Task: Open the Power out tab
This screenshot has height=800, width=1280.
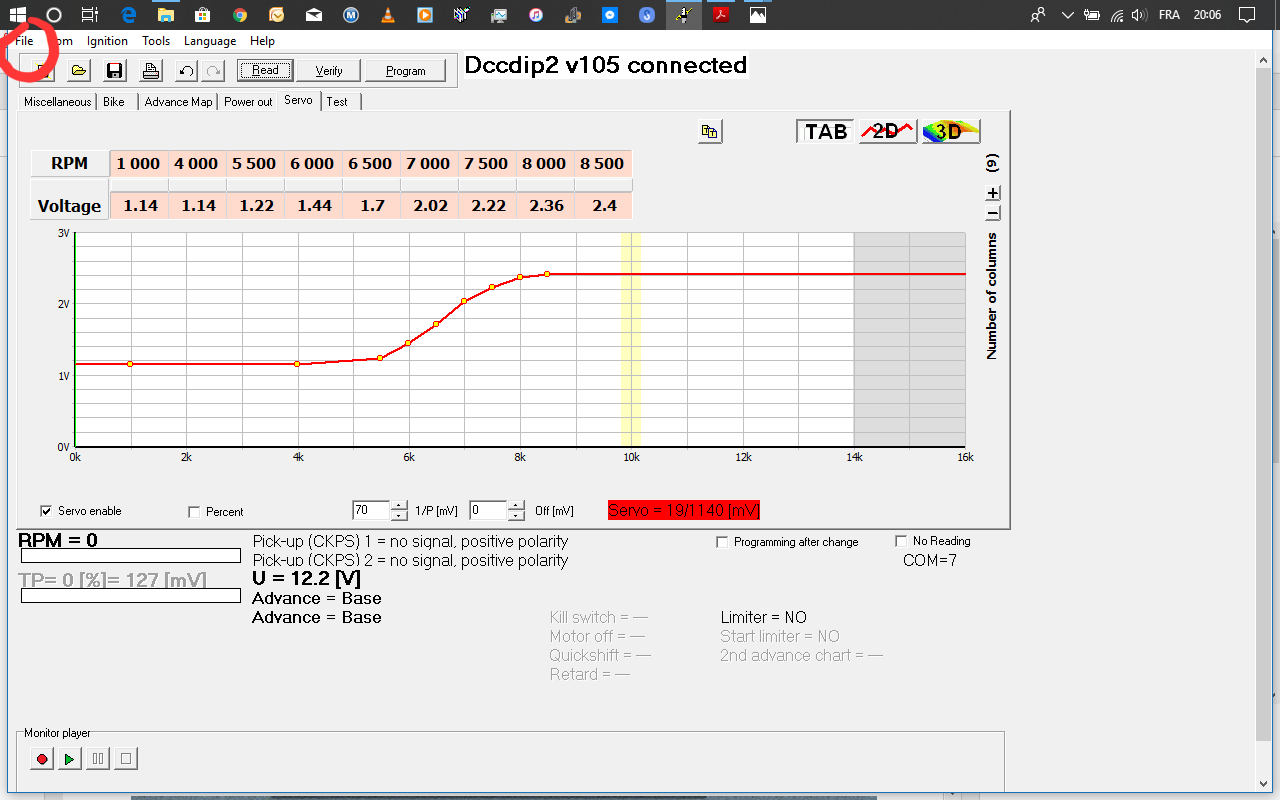Action: click(248, 102)
